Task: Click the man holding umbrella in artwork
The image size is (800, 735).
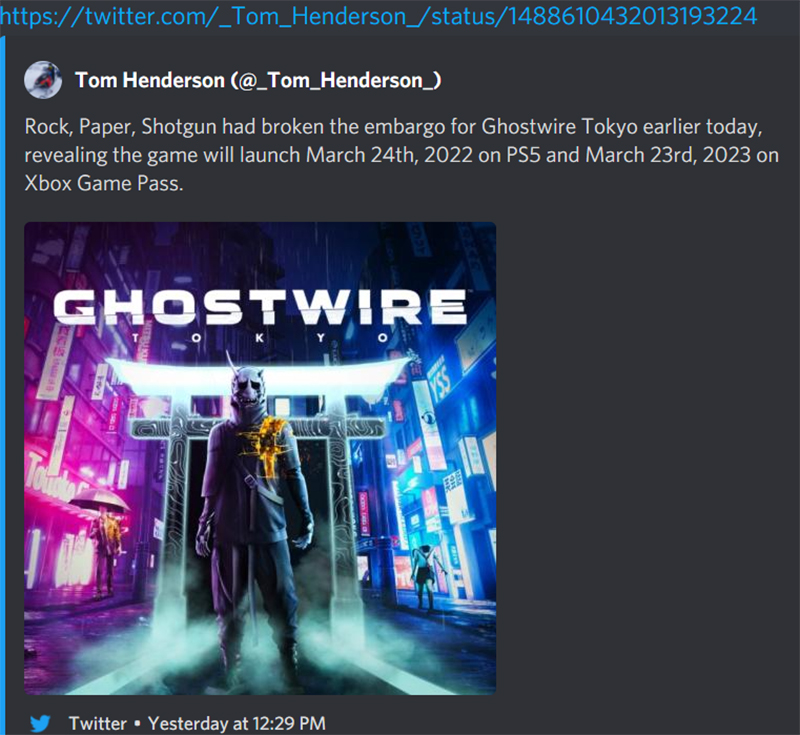Action: click(x=102, y=541)
